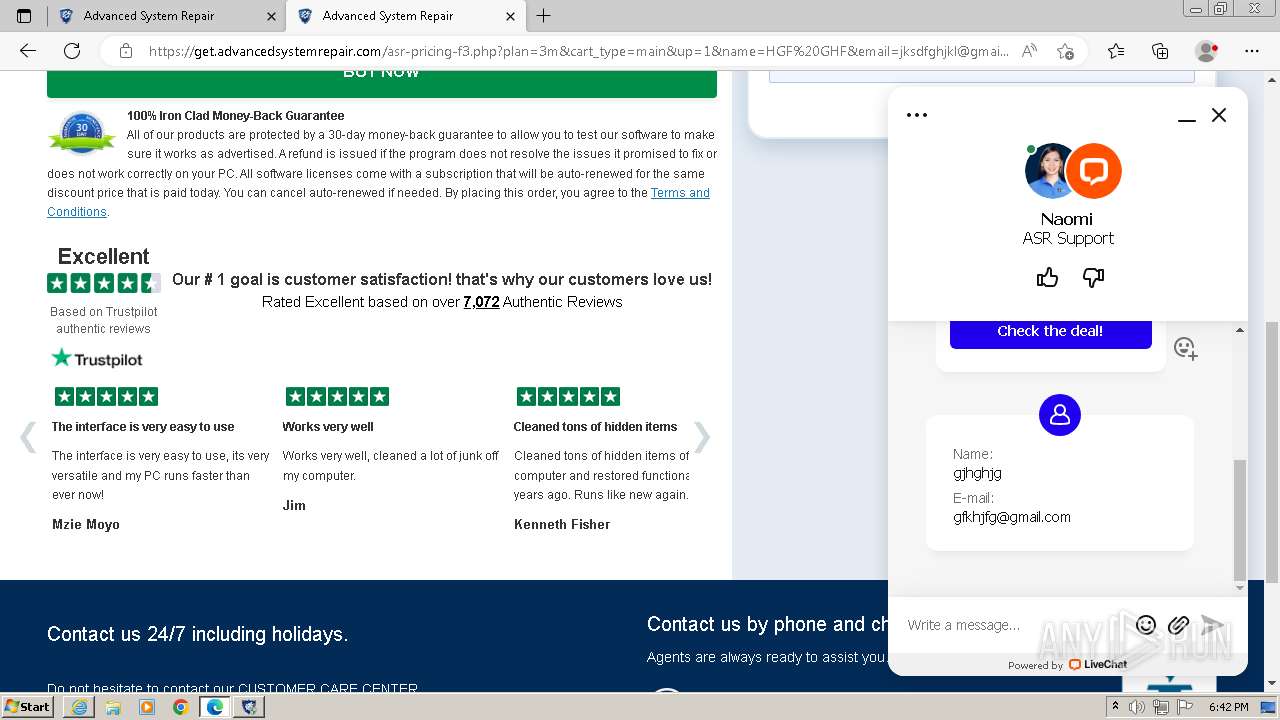Open Chrome from the taskbar
The width and height of the screenshot is (1280, 720).
point(180,707)
